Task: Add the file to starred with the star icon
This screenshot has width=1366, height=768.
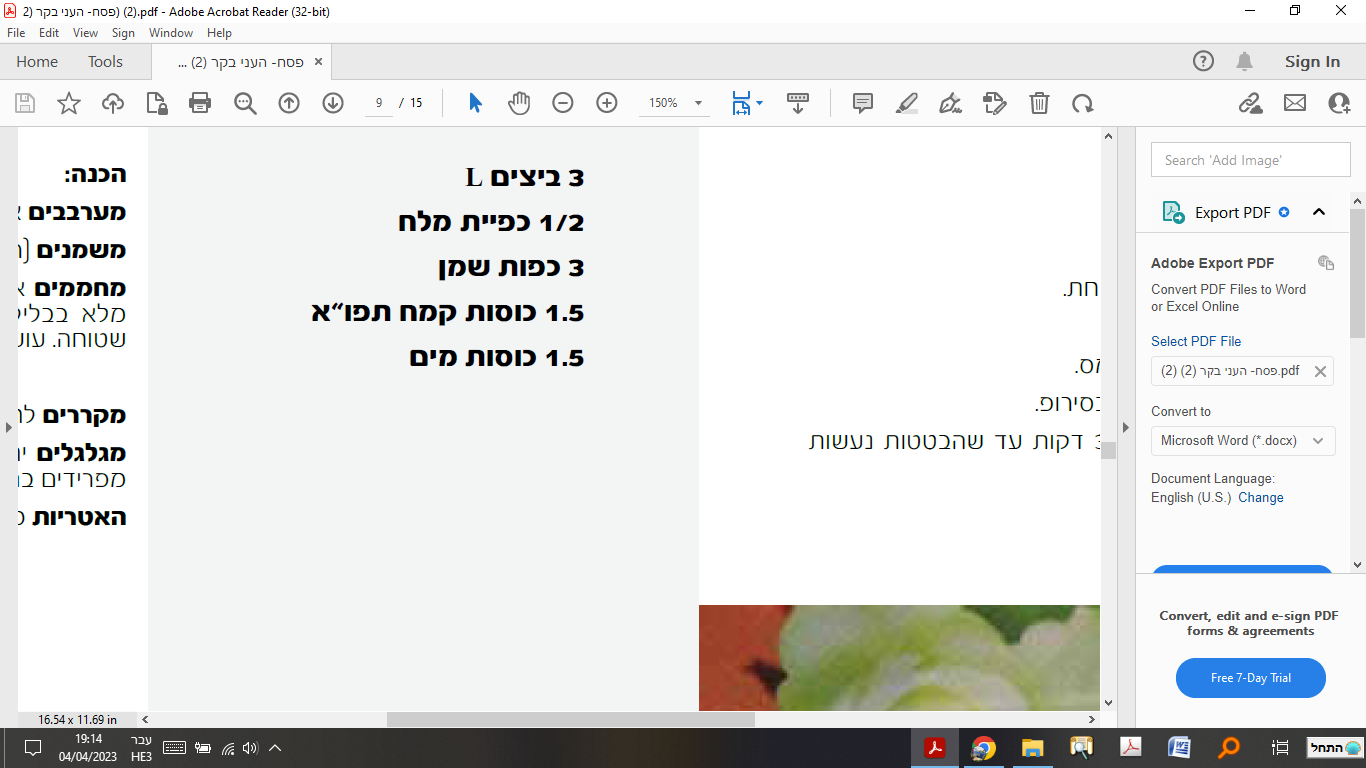Action: tap(69, 103)
